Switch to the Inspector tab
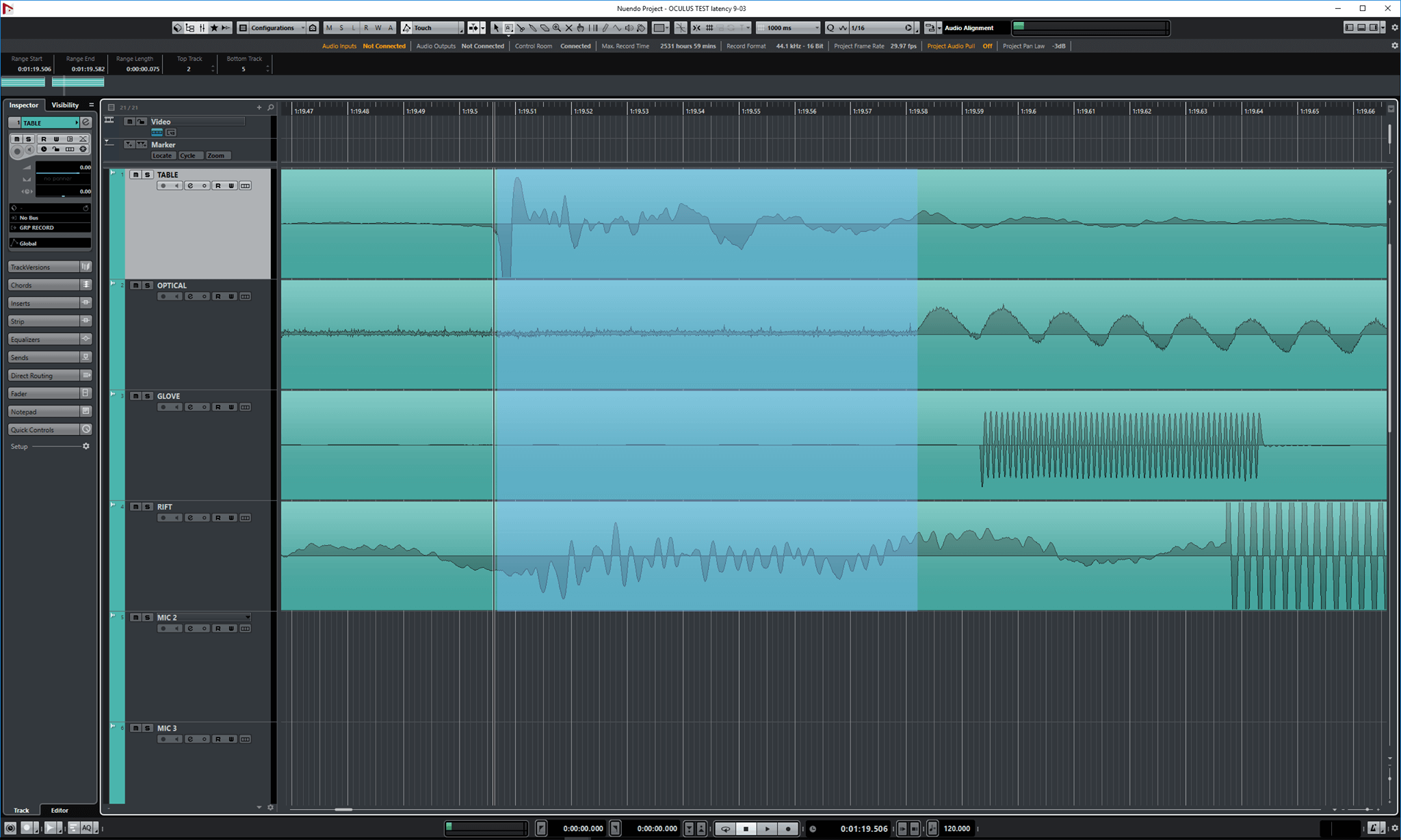This screenshot has height=840, width=1401. pos(24,105)
